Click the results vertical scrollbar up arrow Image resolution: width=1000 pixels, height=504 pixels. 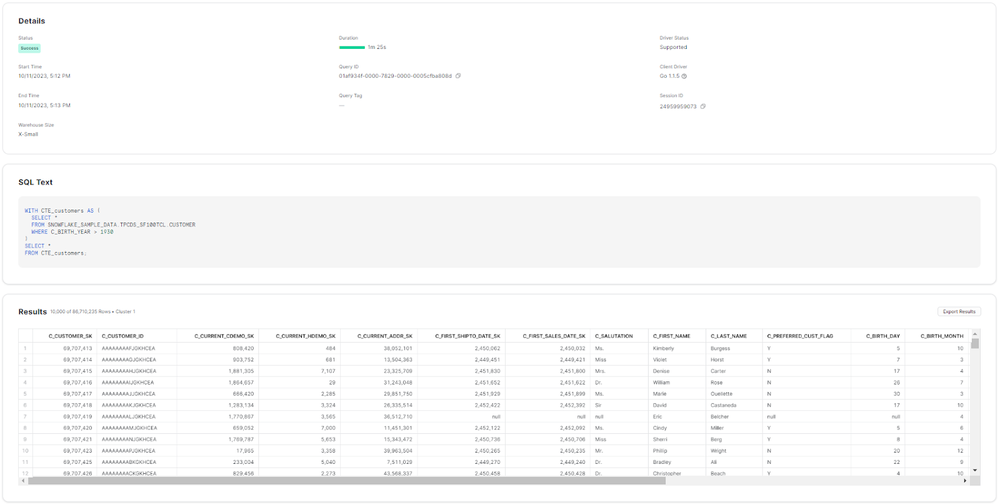coord(975,336)
